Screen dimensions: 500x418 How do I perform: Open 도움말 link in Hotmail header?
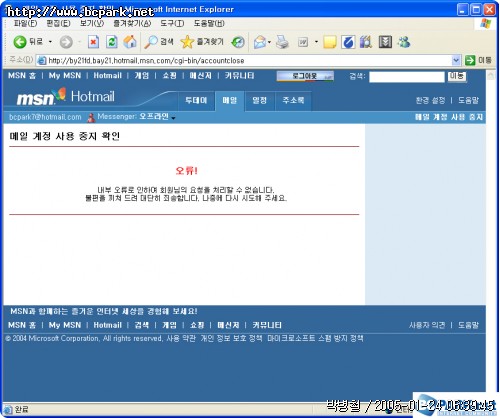pyautogui.click(x=468, y=100)
